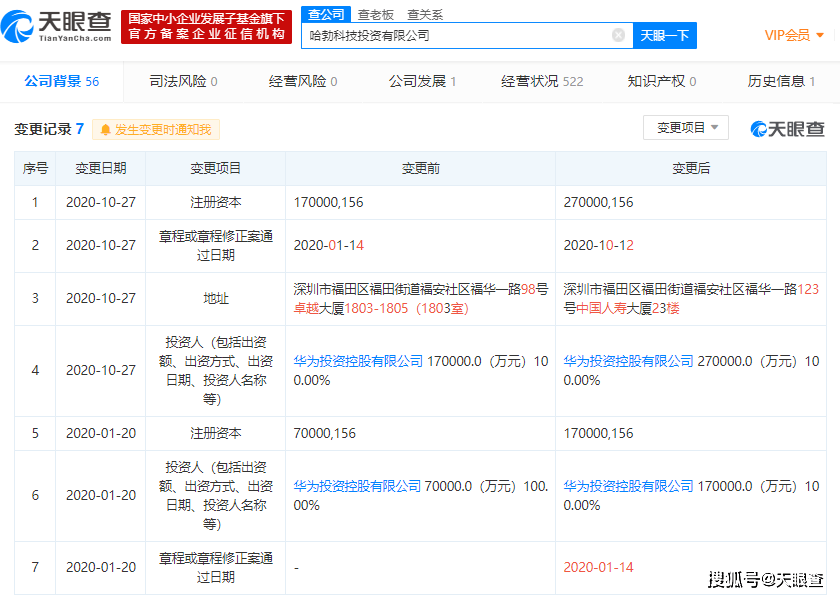The width and height of the screenshot is (840, 597).
Task: Open the 公司发展 tab
Action: click(422, 81)
